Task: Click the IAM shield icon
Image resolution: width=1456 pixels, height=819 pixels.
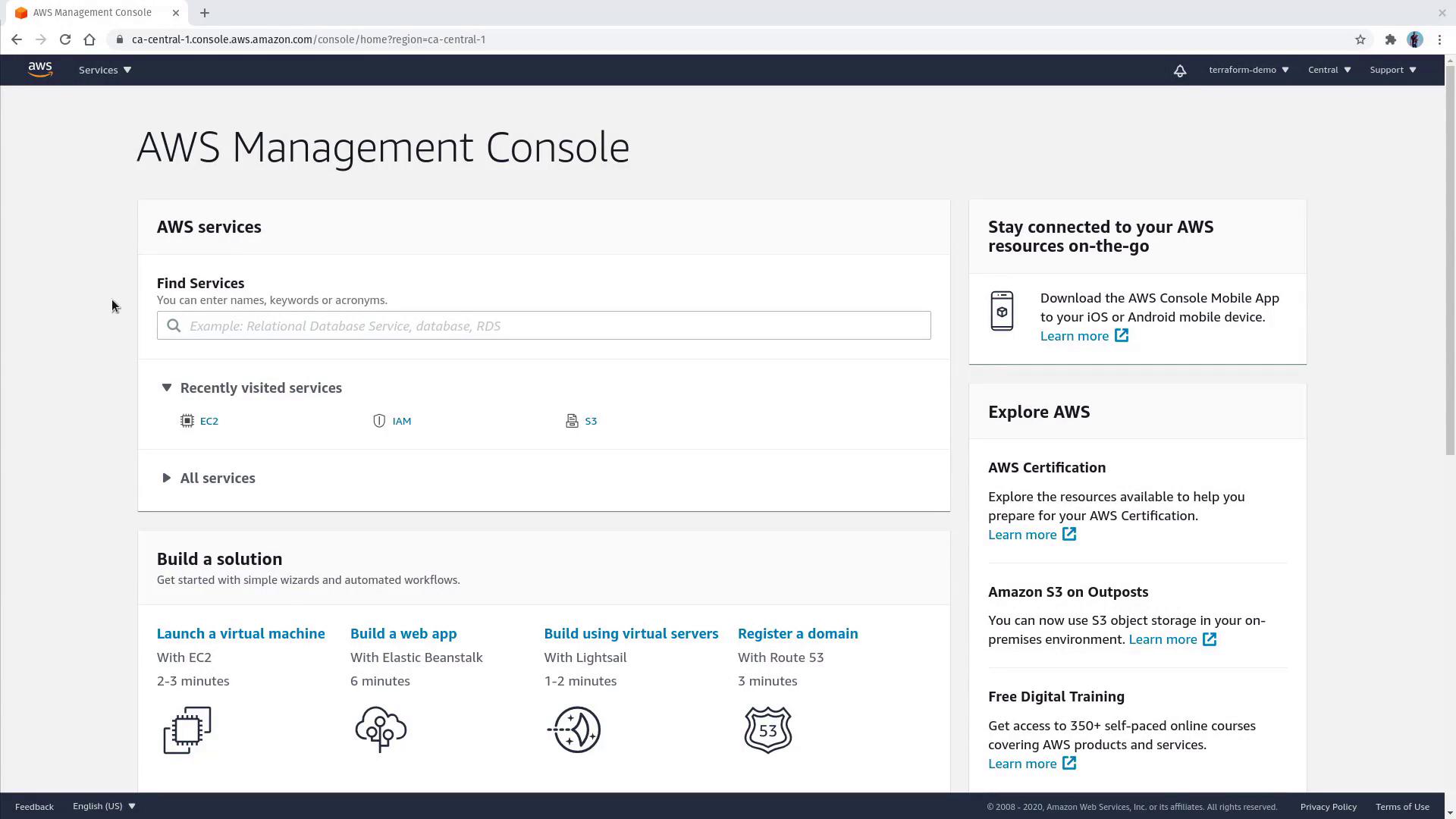Action: click(x=379, y=421)
